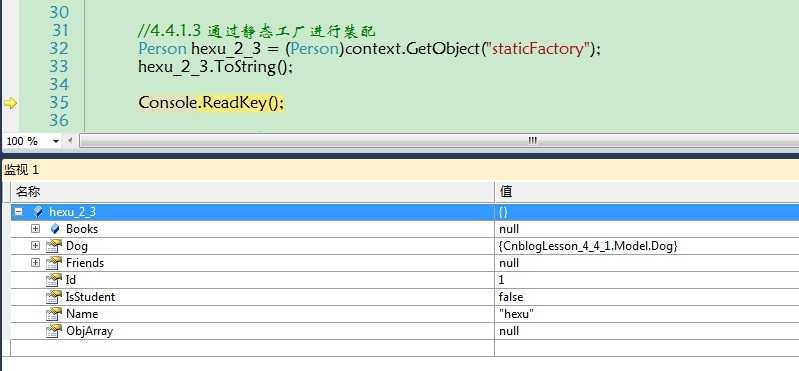The height and width of the screenshot is (371, 799).
Task: Select the IsStudent row name
Action: click(91, 297)
